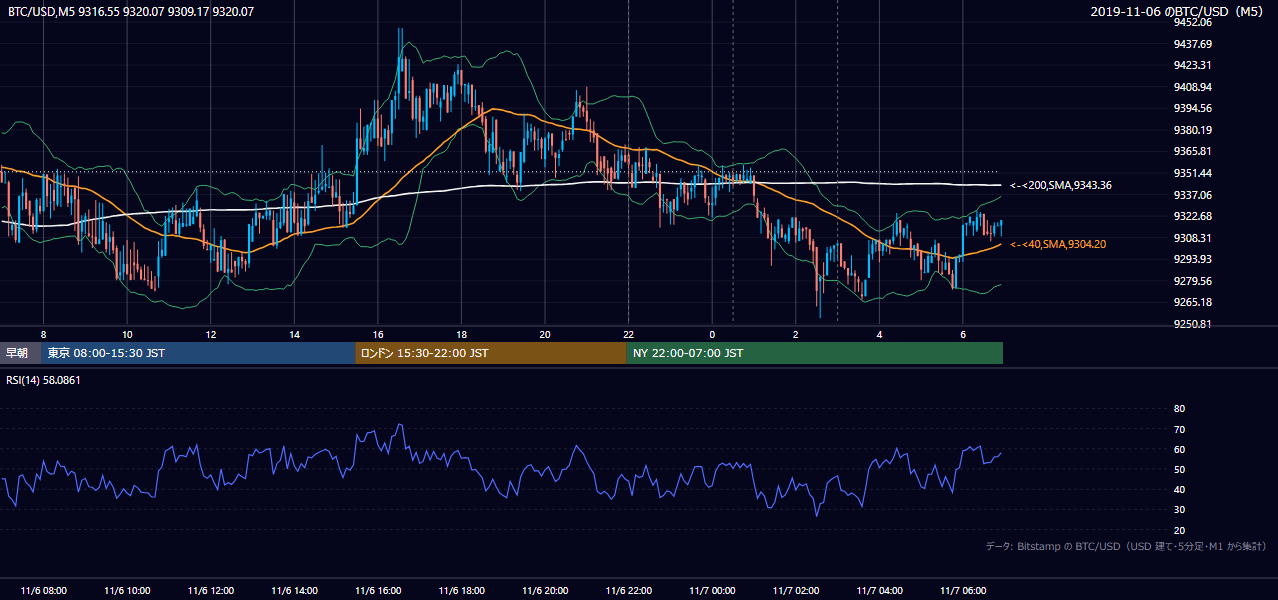The height and width of the screenshot is (600, 1278).
Task: Click price axis value 9279.56
Action: 1192,281
